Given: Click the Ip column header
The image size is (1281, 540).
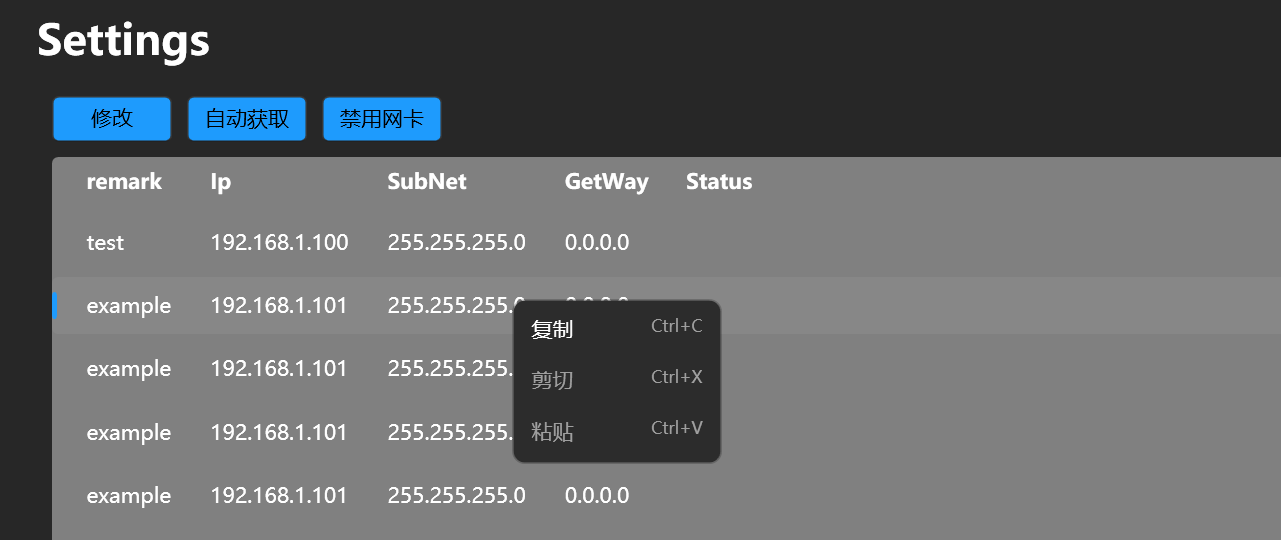Looking at the screenshot, I should [x=221, y=182].
